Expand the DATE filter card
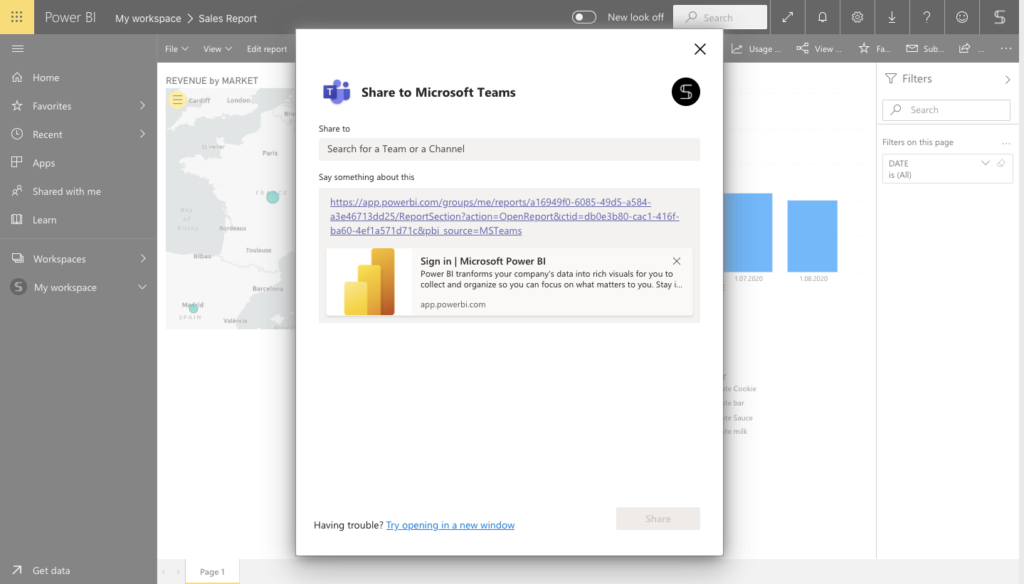This screenshot has height=584, width=1024. (x=985, y=163)
